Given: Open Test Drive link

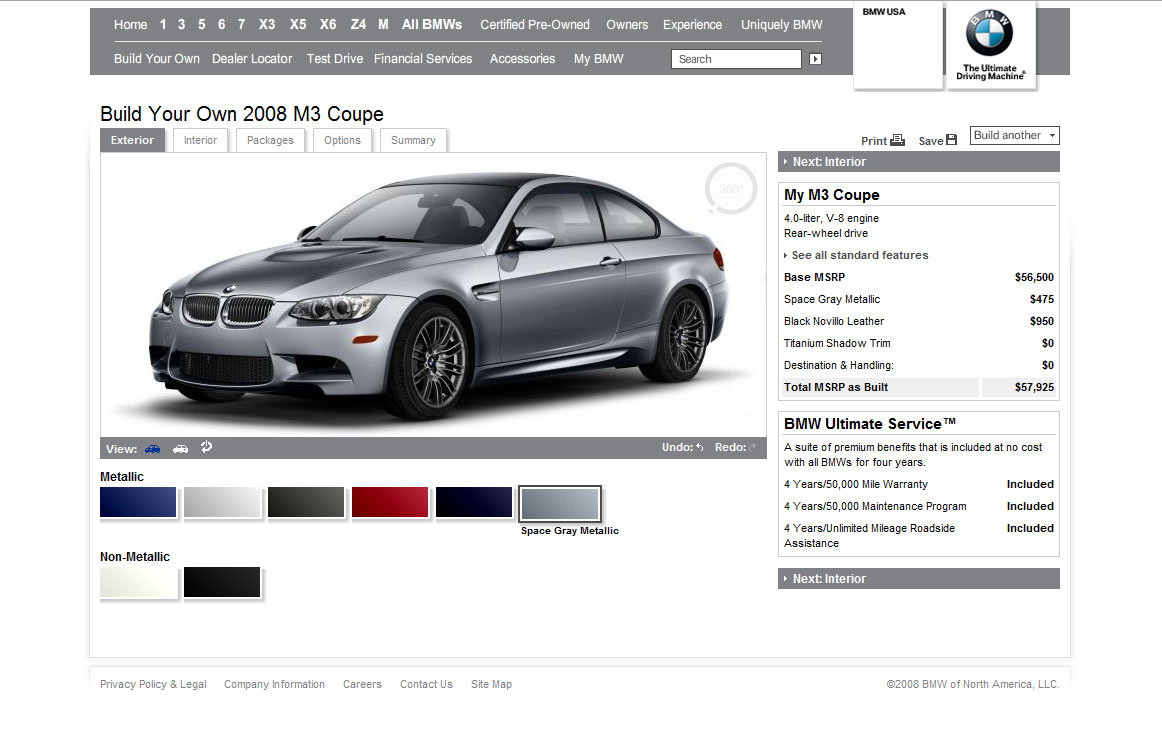Looking at the screenshot, I should 335,59.
